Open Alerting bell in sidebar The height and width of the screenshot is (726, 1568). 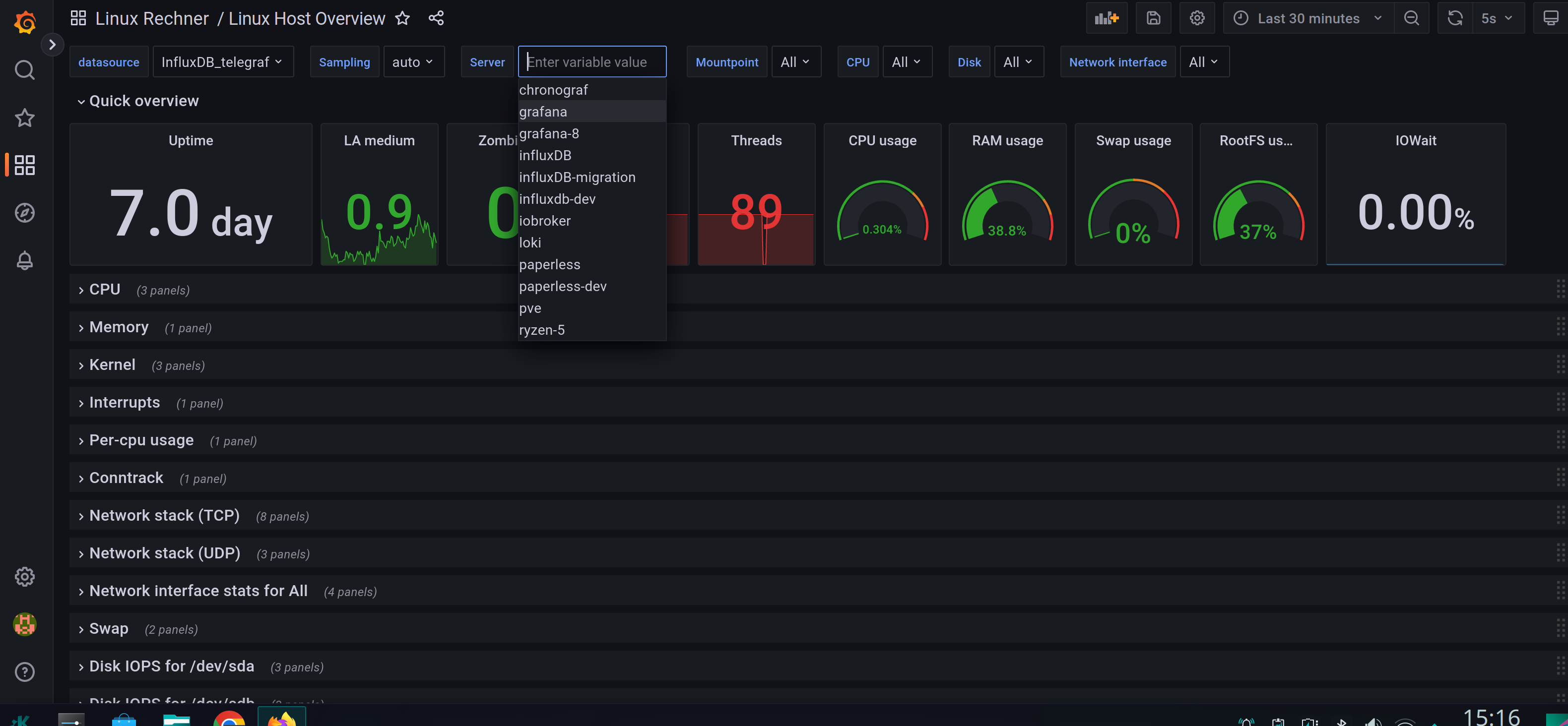click(x=24, y=260)
